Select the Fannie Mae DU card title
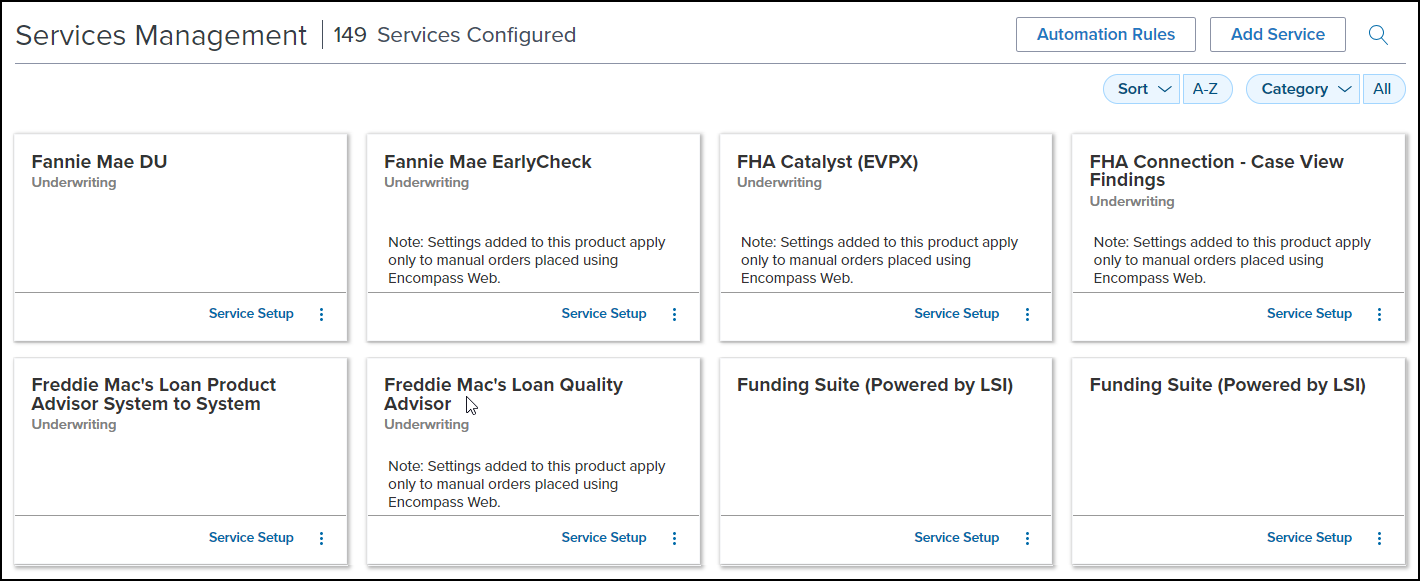Image resolution: width=1420 pixels, height=581 pixels. [99, 162]
